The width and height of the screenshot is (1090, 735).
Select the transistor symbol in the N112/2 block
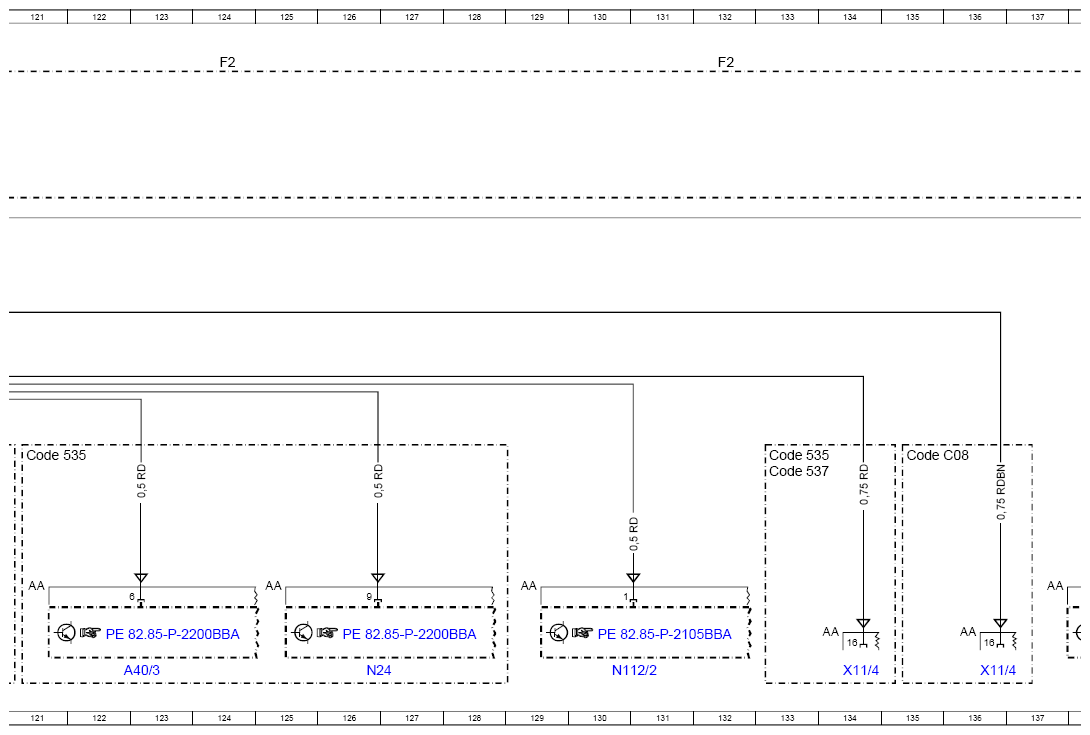pyautogui.click(x=558, y=633)
